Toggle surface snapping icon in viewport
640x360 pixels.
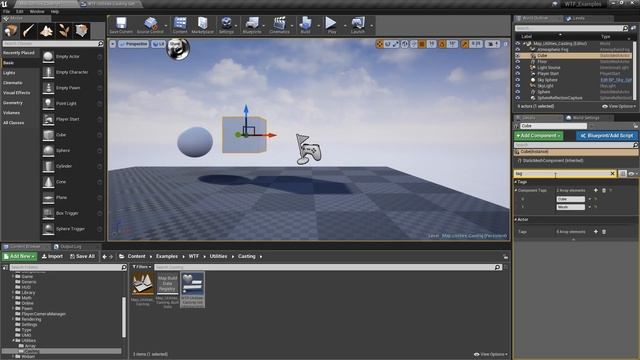413,44
